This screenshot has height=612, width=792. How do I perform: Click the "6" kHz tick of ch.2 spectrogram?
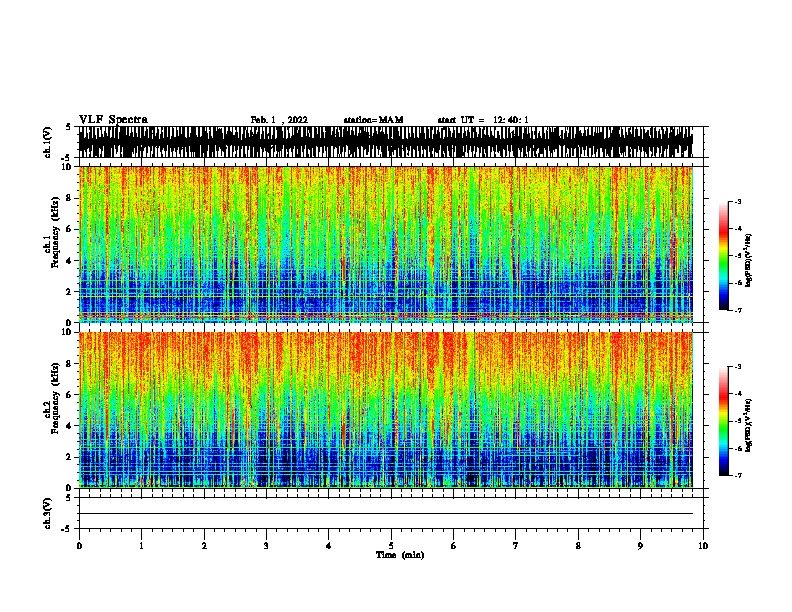click(x=69, y=395)
